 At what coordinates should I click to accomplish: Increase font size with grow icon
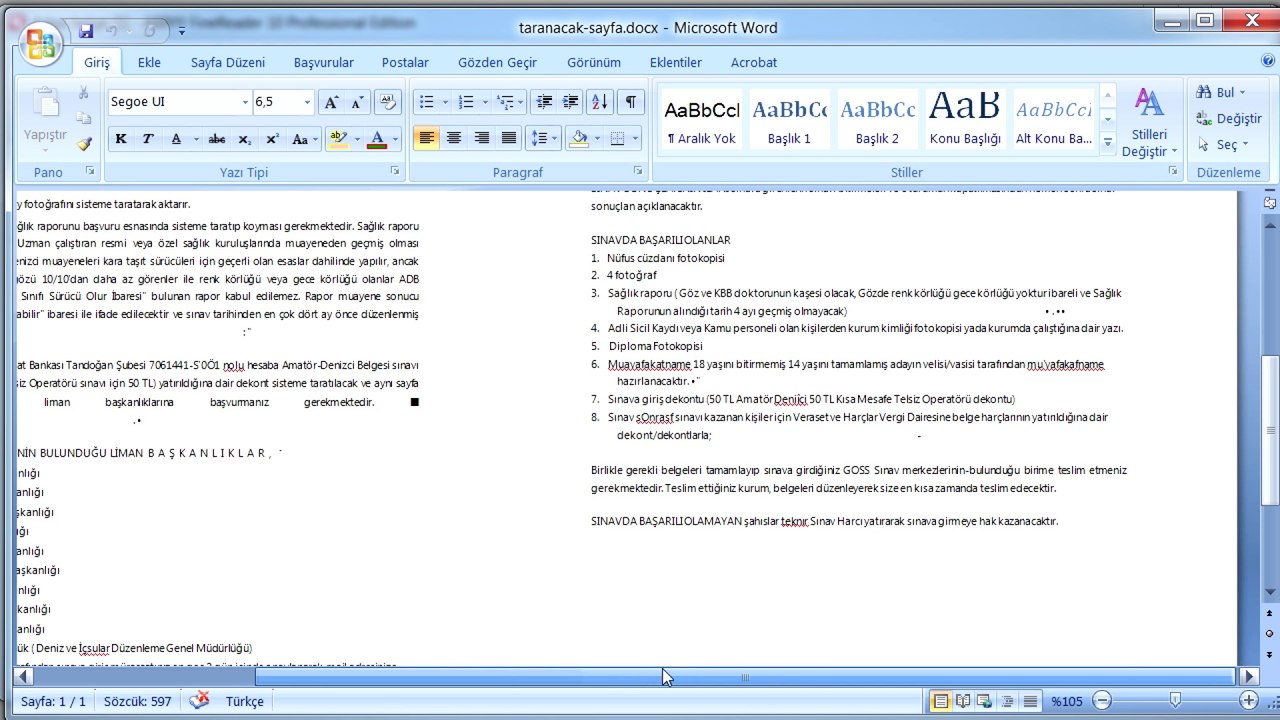331,102
